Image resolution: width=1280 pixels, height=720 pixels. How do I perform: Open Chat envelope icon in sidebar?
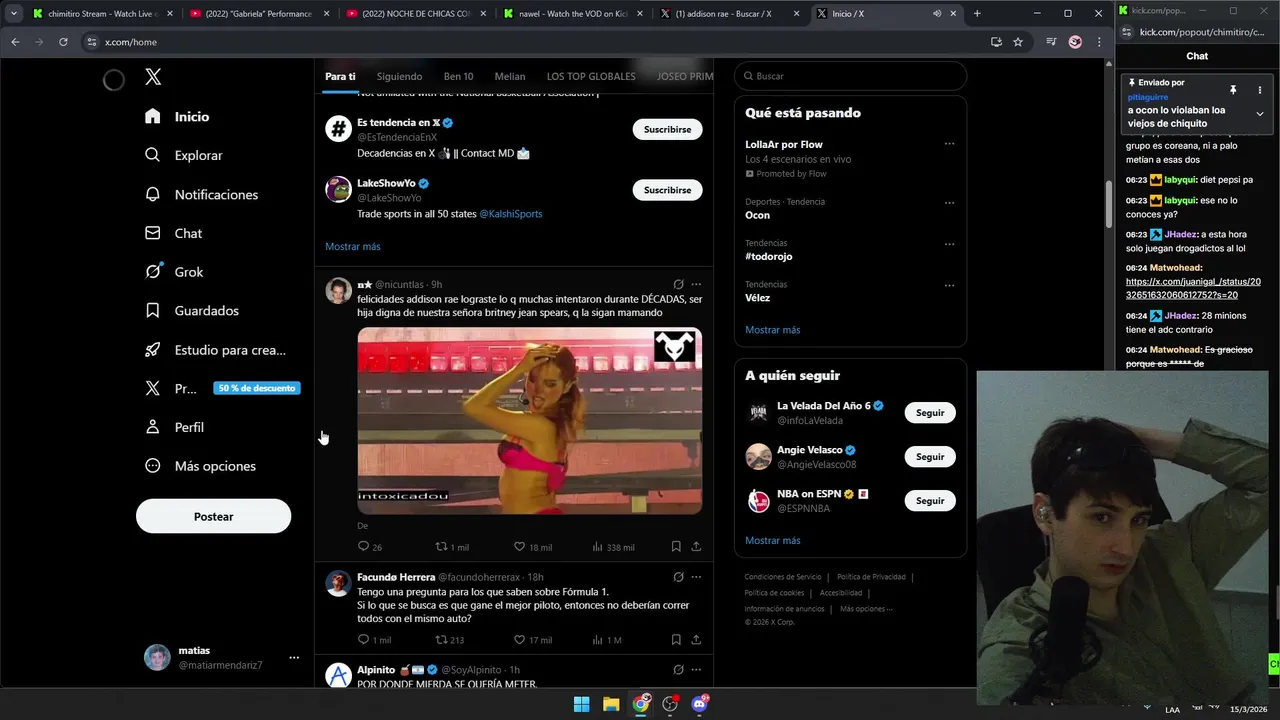click(152, 233)
